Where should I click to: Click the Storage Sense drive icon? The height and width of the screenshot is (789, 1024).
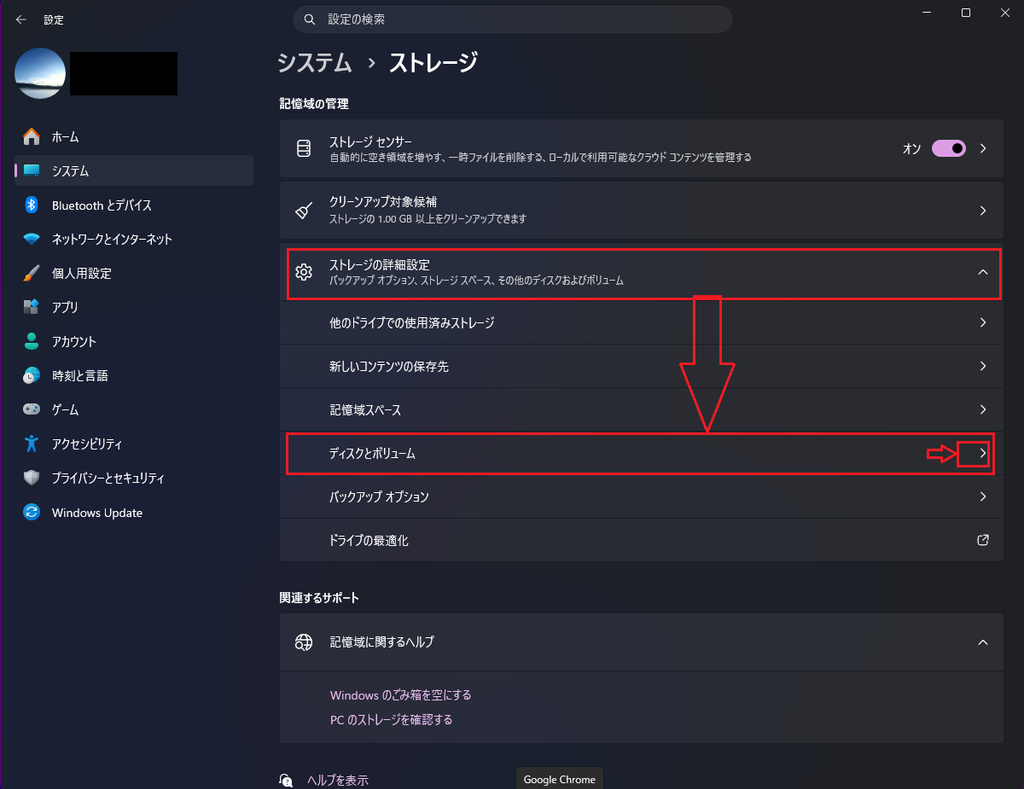pos(304,148)
